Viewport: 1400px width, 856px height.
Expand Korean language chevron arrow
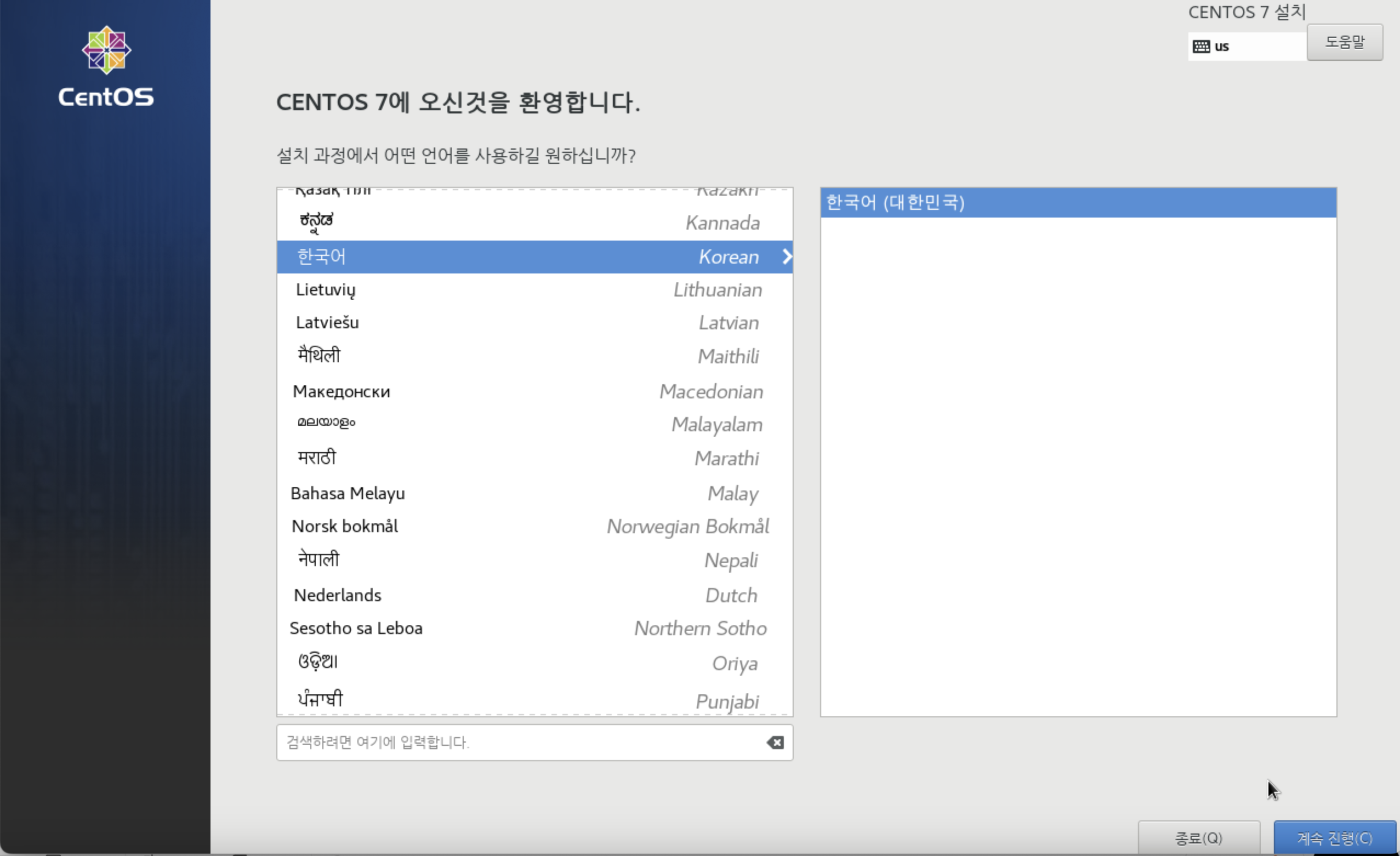tap(787, 256)
